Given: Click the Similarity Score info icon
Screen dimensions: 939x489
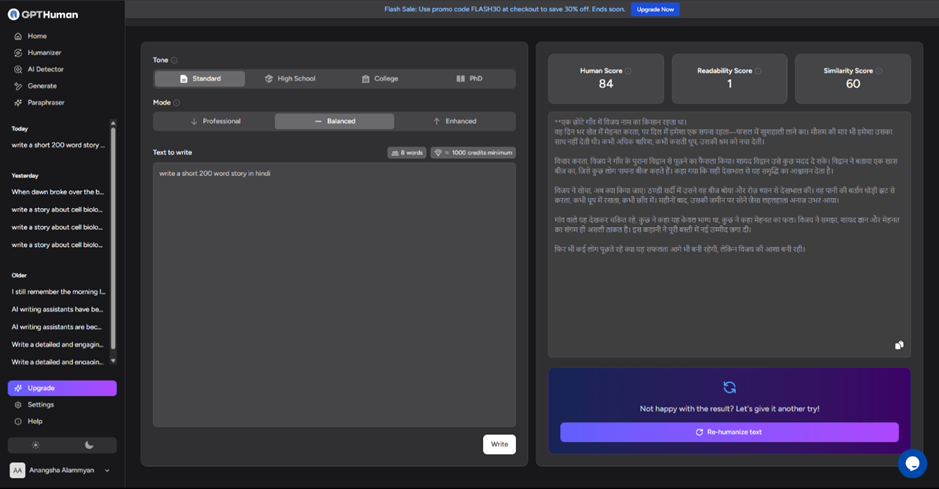Looking at the screenshot, I should [879, 71].
